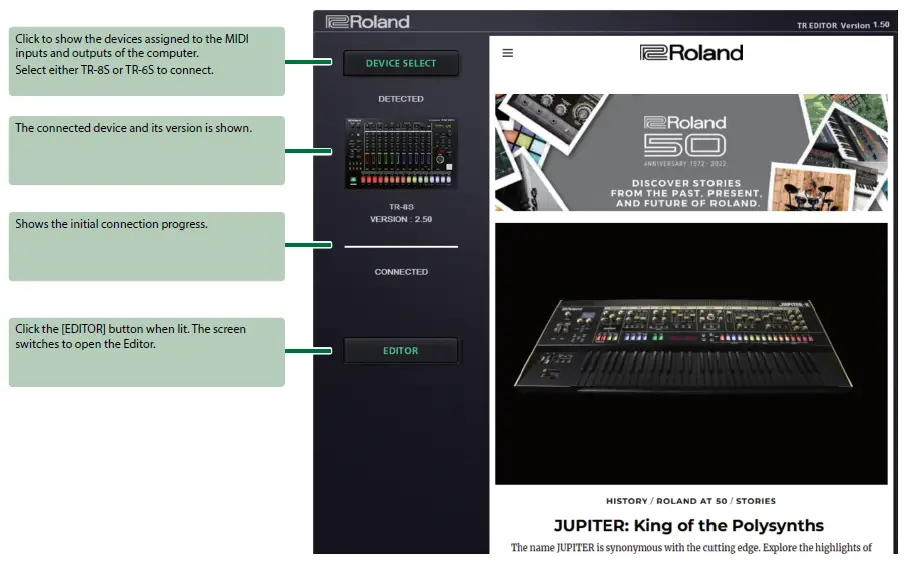This screenshot has width=904, height=574.
Task: Click the 'VERSION : 2.50' text
Action: click(x=401, y=219)
